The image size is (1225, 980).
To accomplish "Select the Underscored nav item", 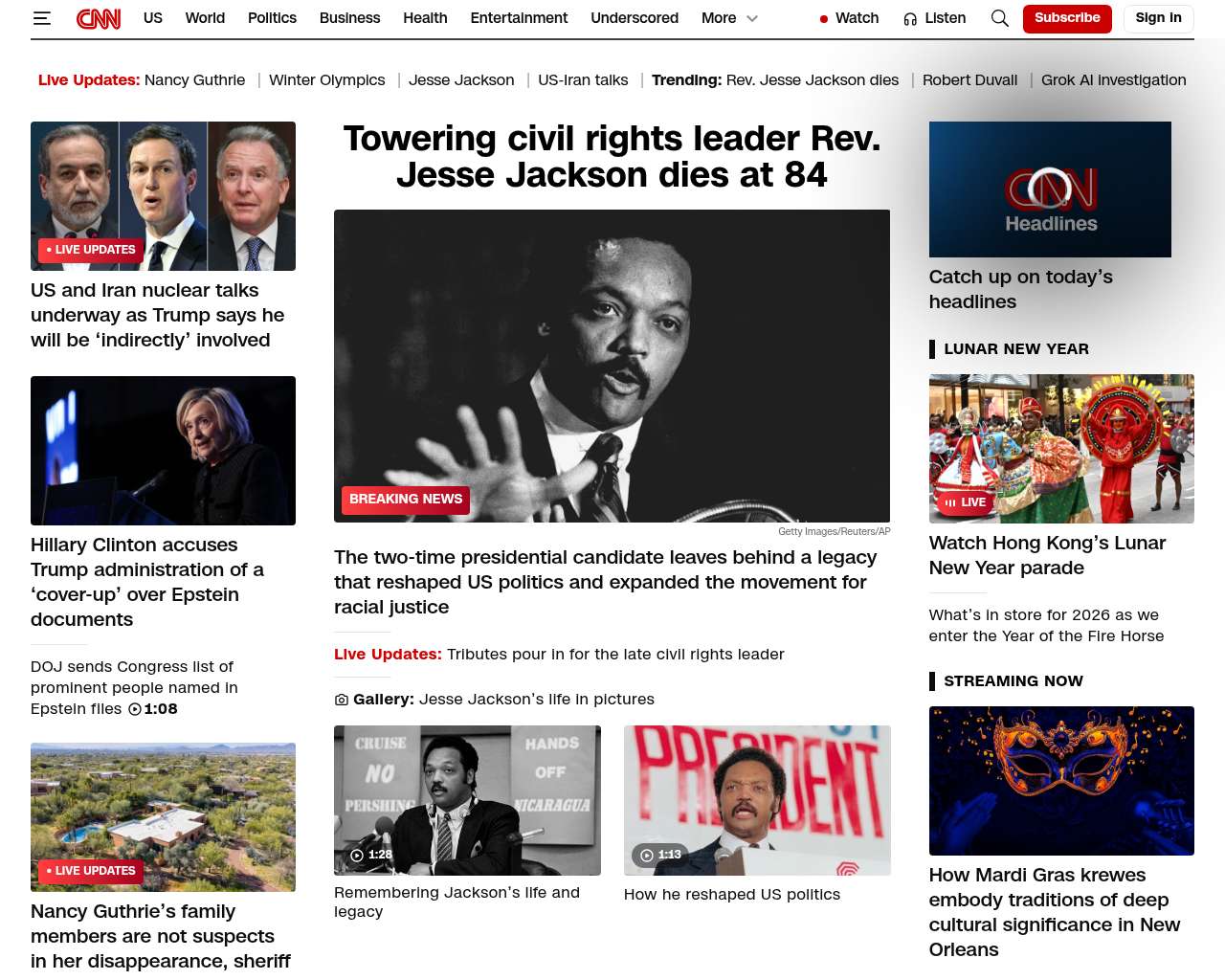I will tap(634, 18).
